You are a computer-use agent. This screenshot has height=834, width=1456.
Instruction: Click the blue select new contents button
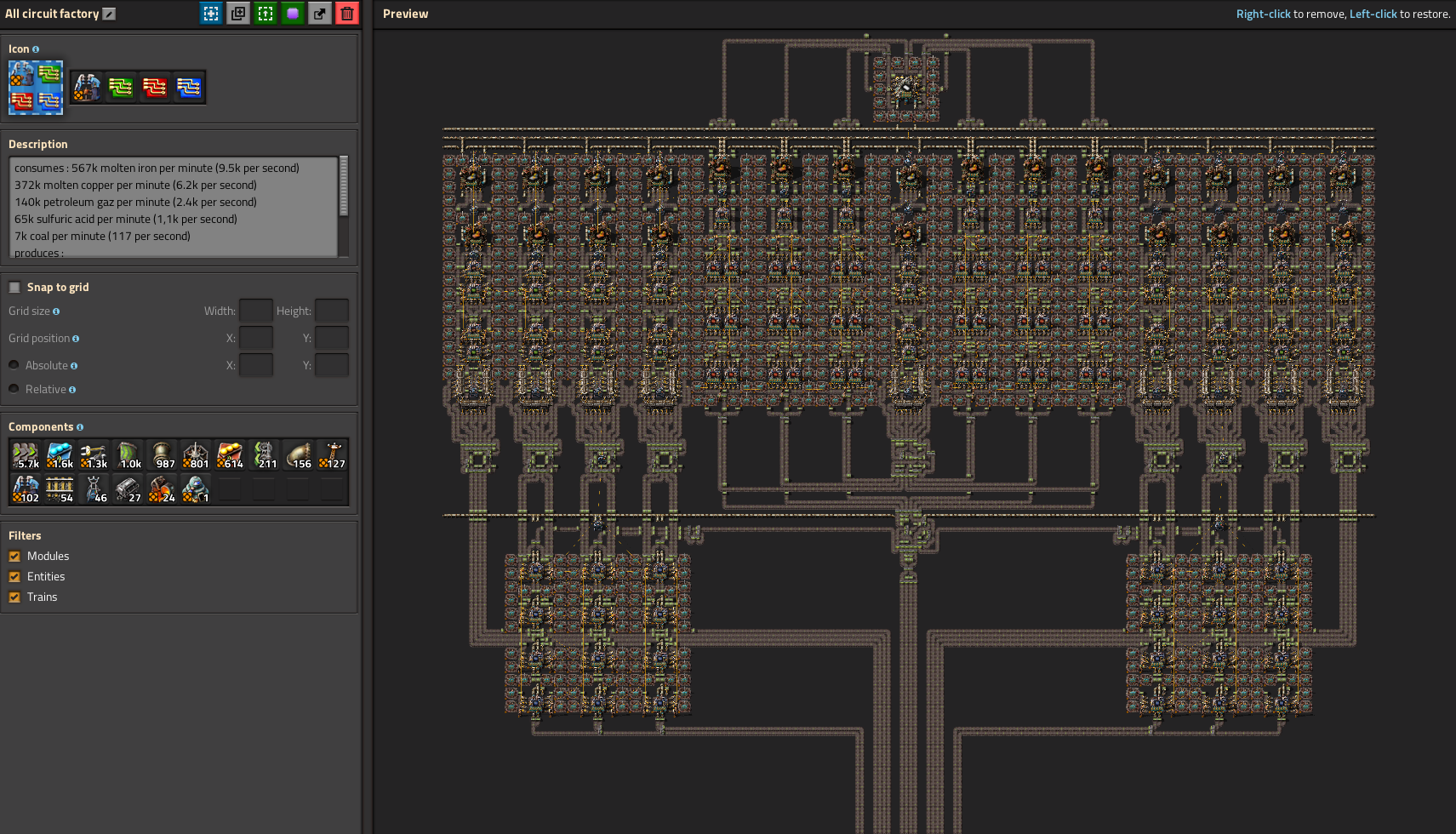coord(211,14)
